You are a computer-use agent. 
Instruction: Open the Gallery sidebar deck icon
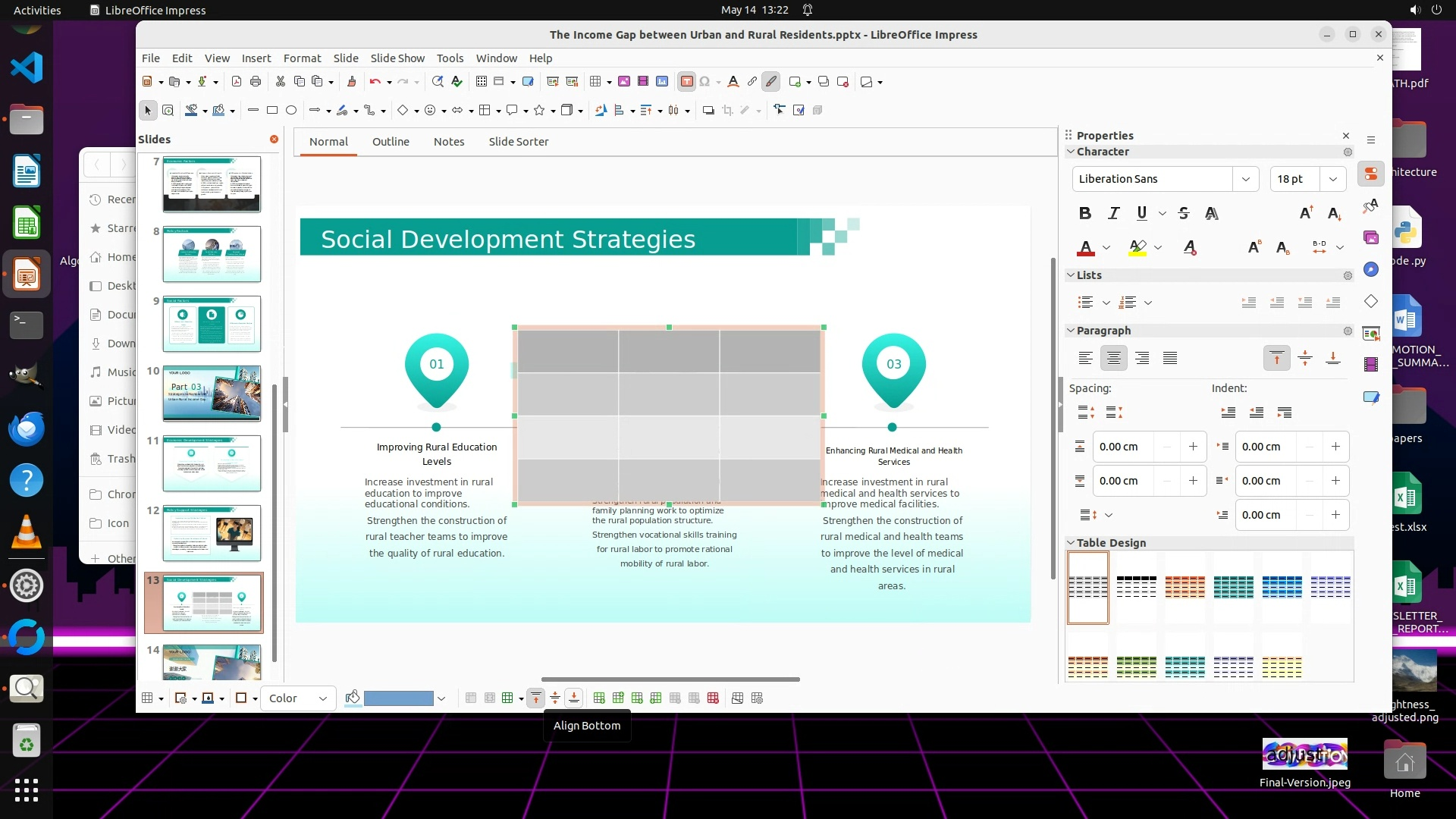(x=1370, y=237)
